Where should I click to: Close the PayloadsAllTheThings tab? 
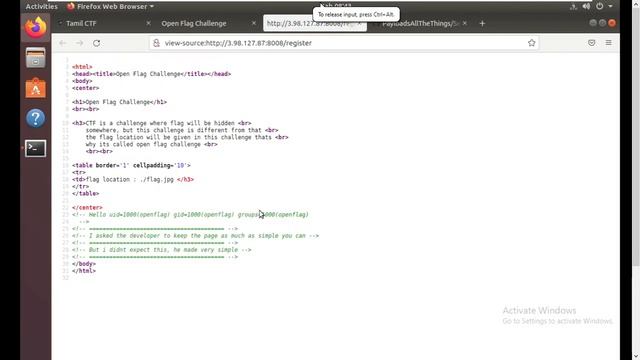coord(464,23)
